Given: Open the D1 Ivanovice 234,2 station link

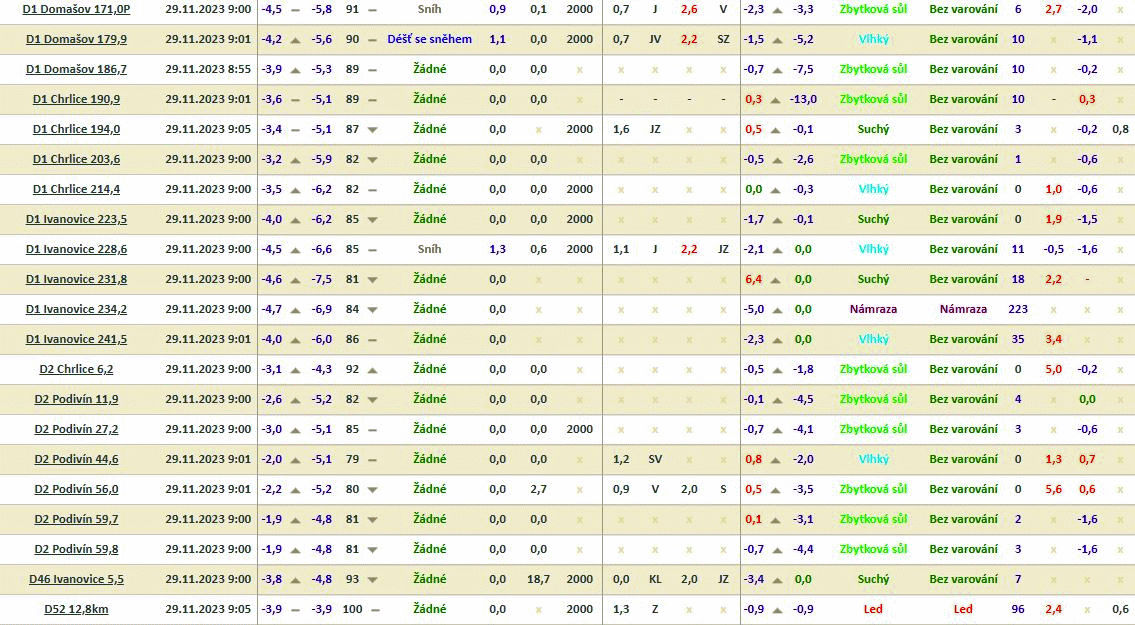Looking at the screenshot, I should click(x=76, y=309).
